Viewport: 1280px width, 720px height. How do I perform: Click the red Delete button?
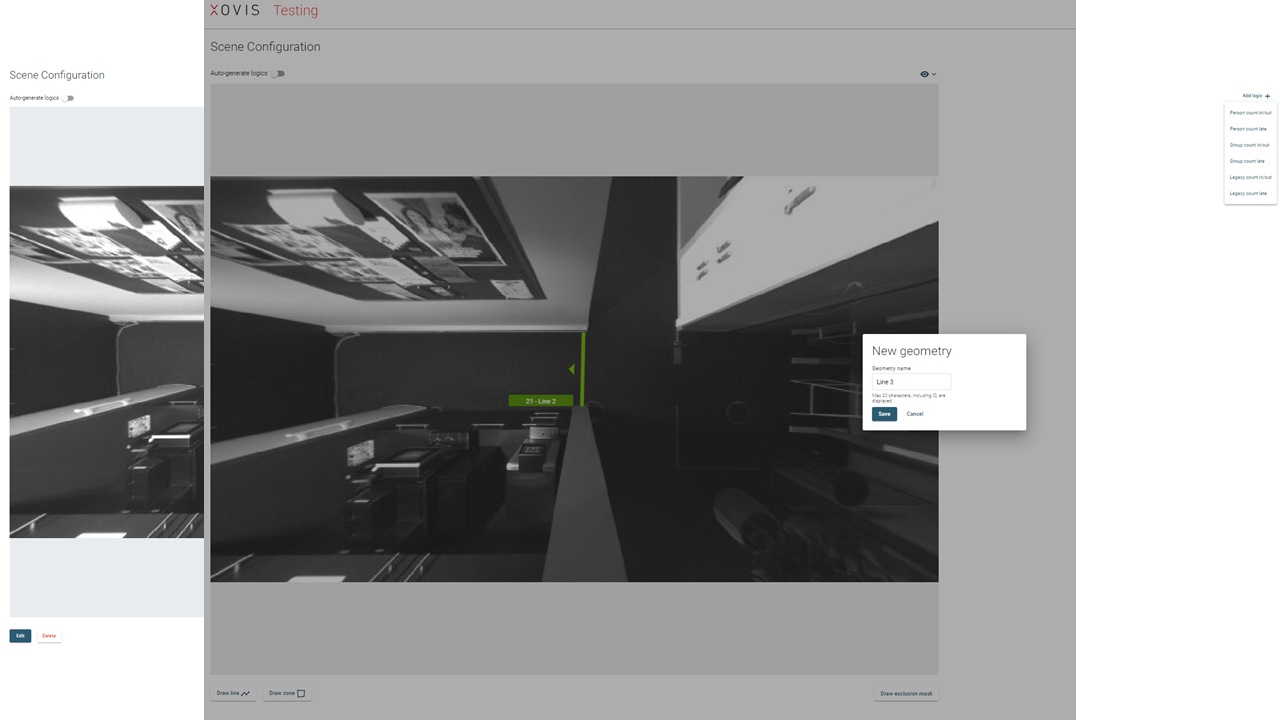49,636
